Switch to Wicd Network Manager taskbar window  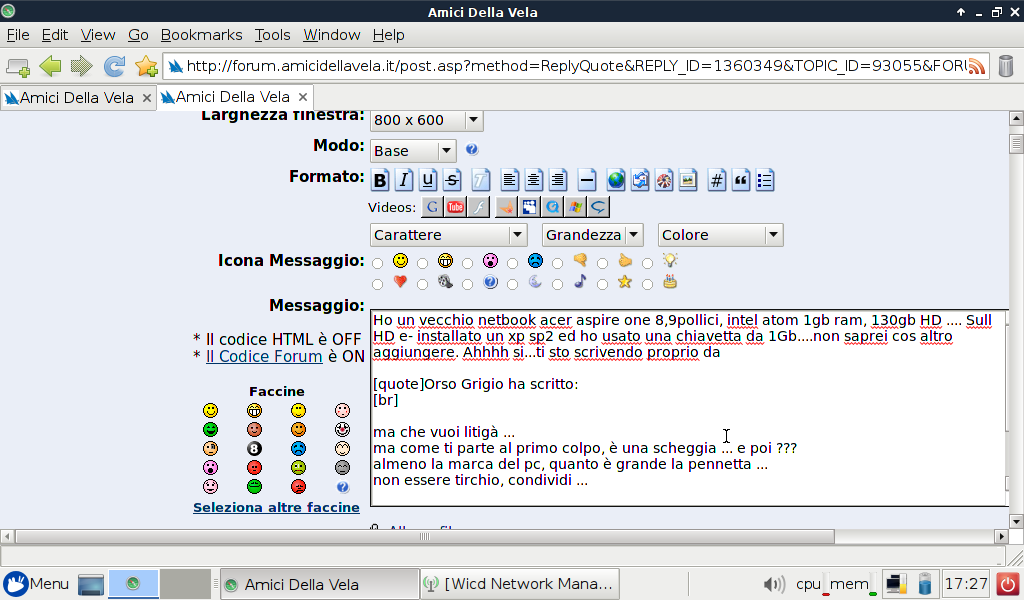click(x=519, y=584)
